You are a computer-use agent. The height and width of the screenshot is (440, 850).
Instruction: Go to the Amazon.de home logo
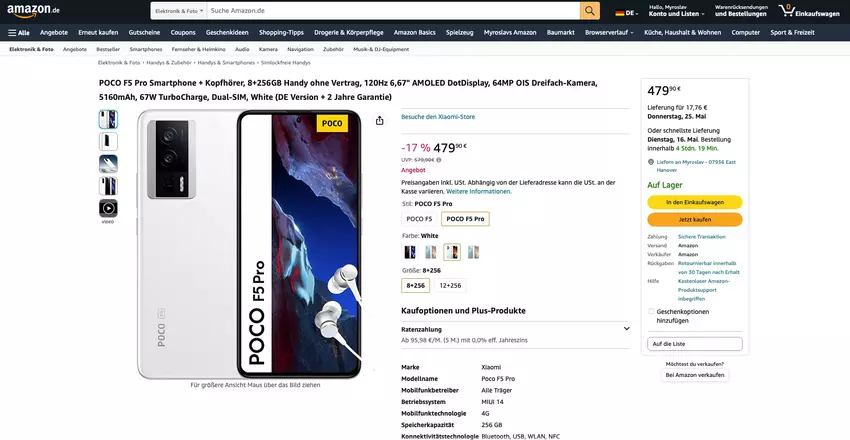pos(33,11)
